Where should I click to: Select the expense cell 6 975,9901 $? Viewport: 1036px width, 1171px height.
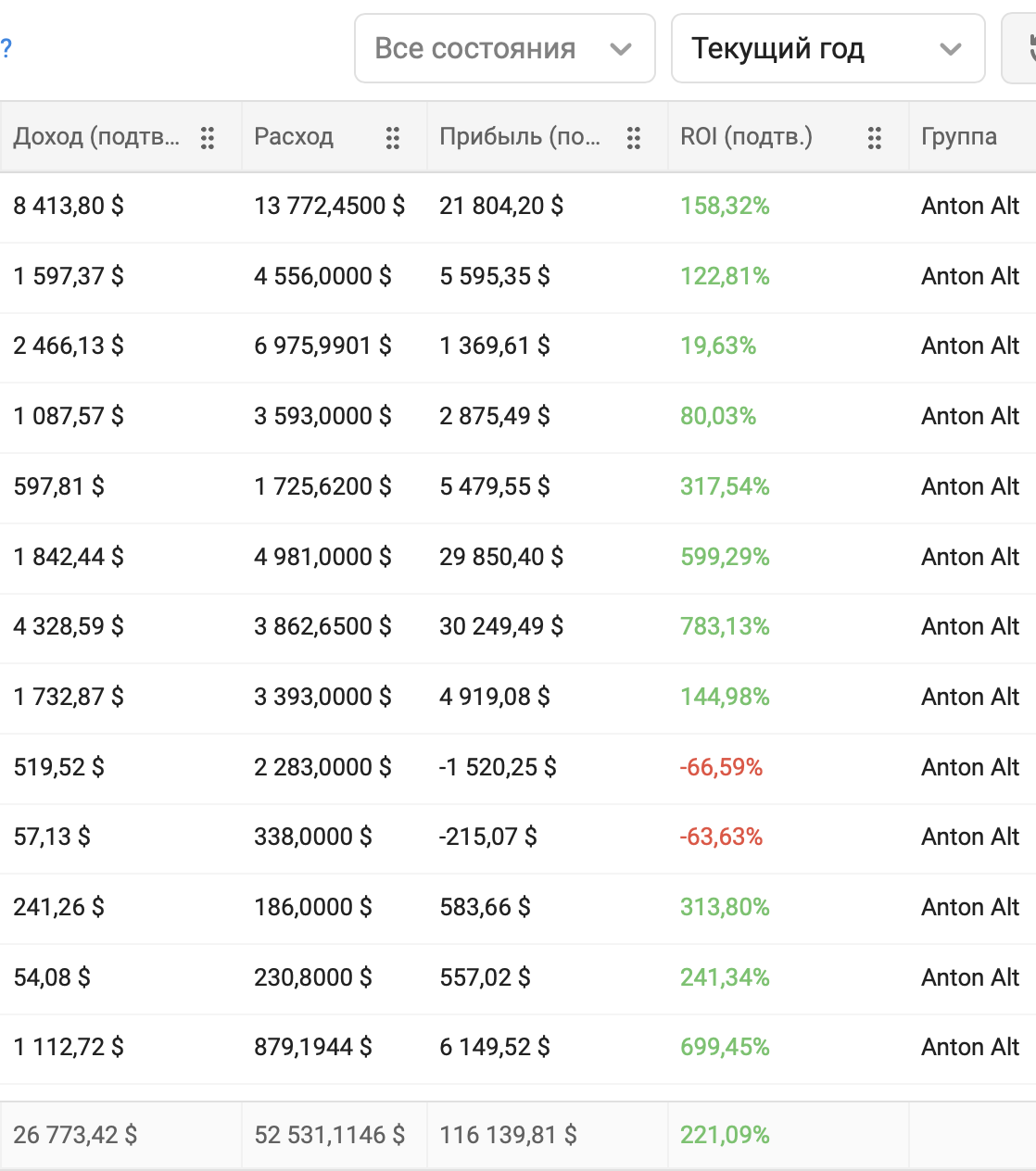point(322,346)
